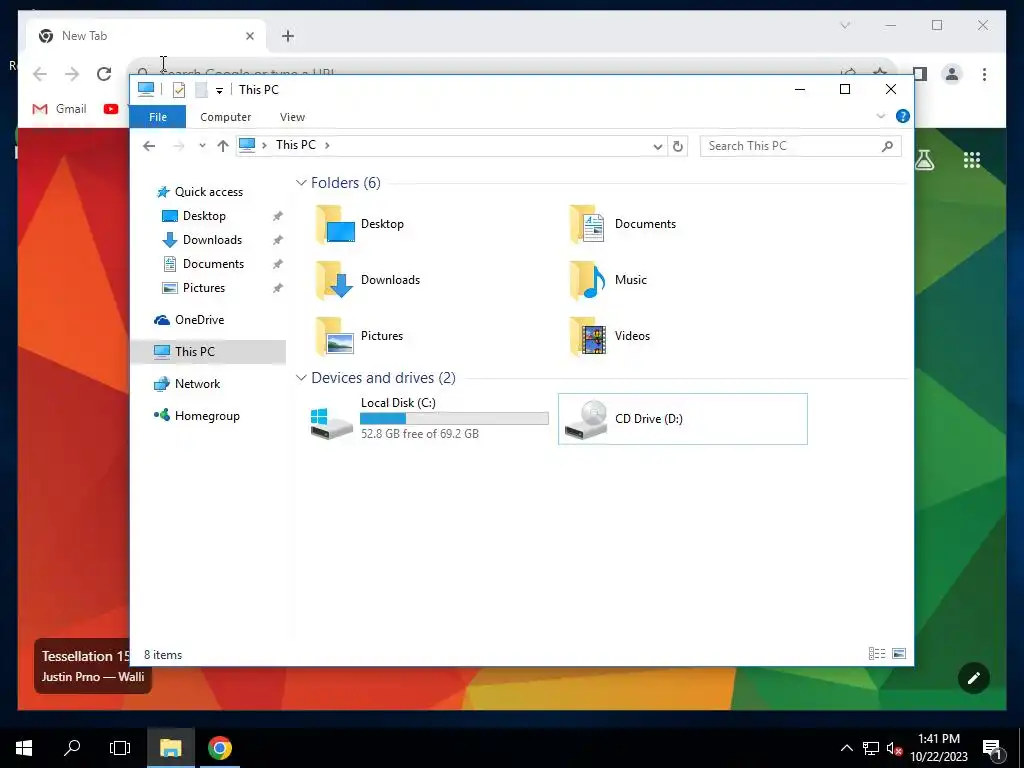The width and height of the screenshot is (1024, 768).
Task: Select the Videos folder icon
Action: tap(588, 336)
